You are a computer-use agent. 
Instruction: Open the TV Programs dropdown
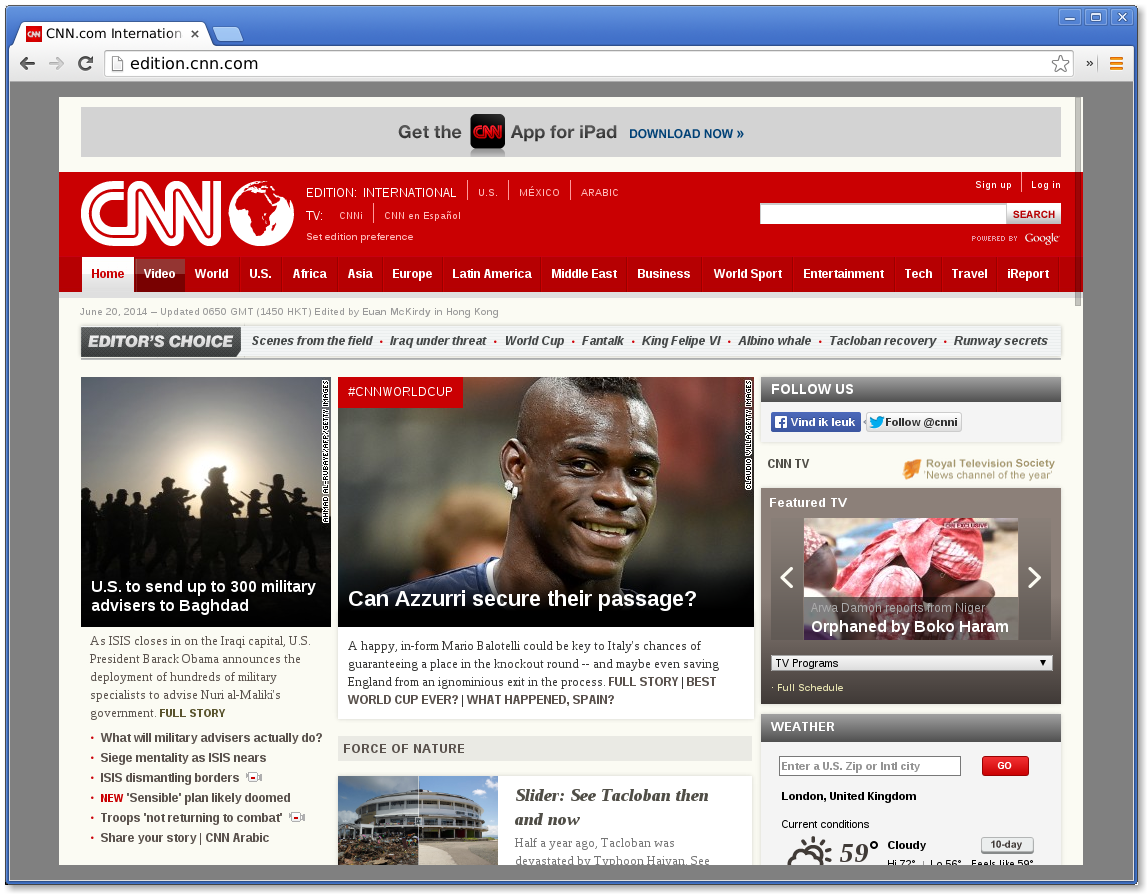click(x=910, y=662)
